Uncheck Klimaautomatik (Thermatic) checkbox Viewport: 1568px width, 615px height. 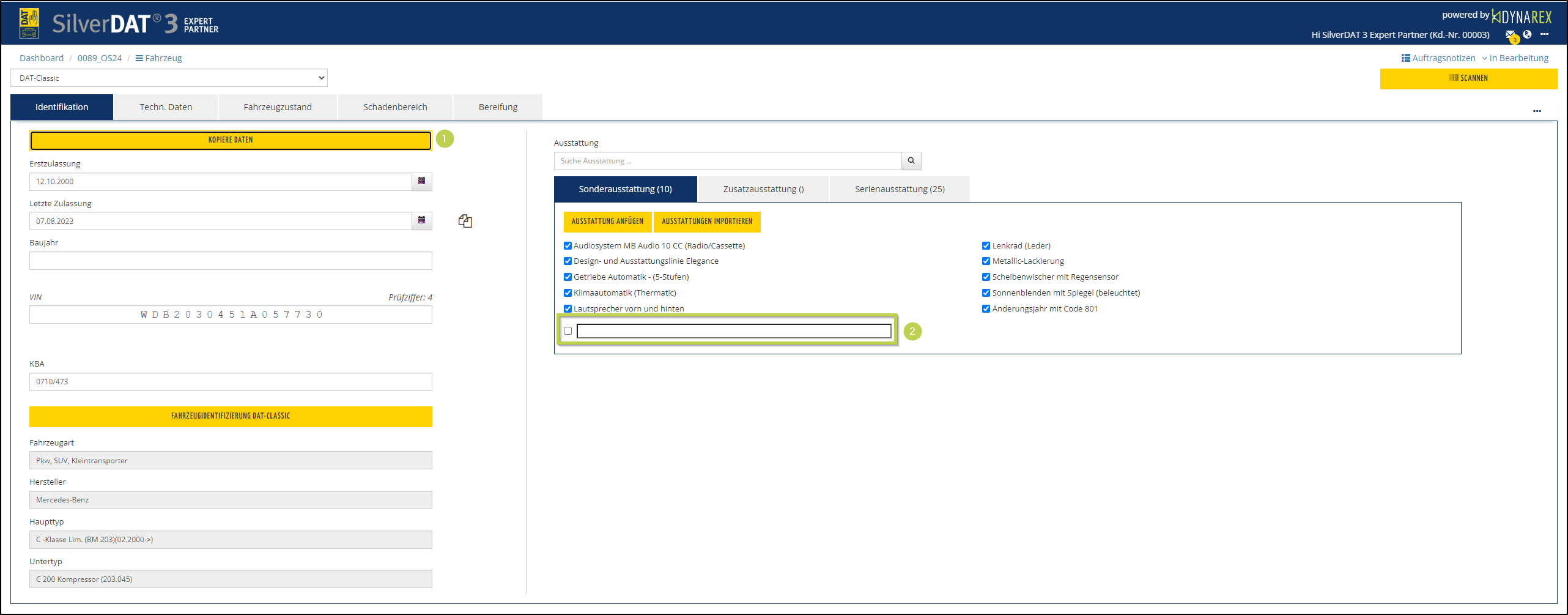pyautogui.click(x=568, y=293)
